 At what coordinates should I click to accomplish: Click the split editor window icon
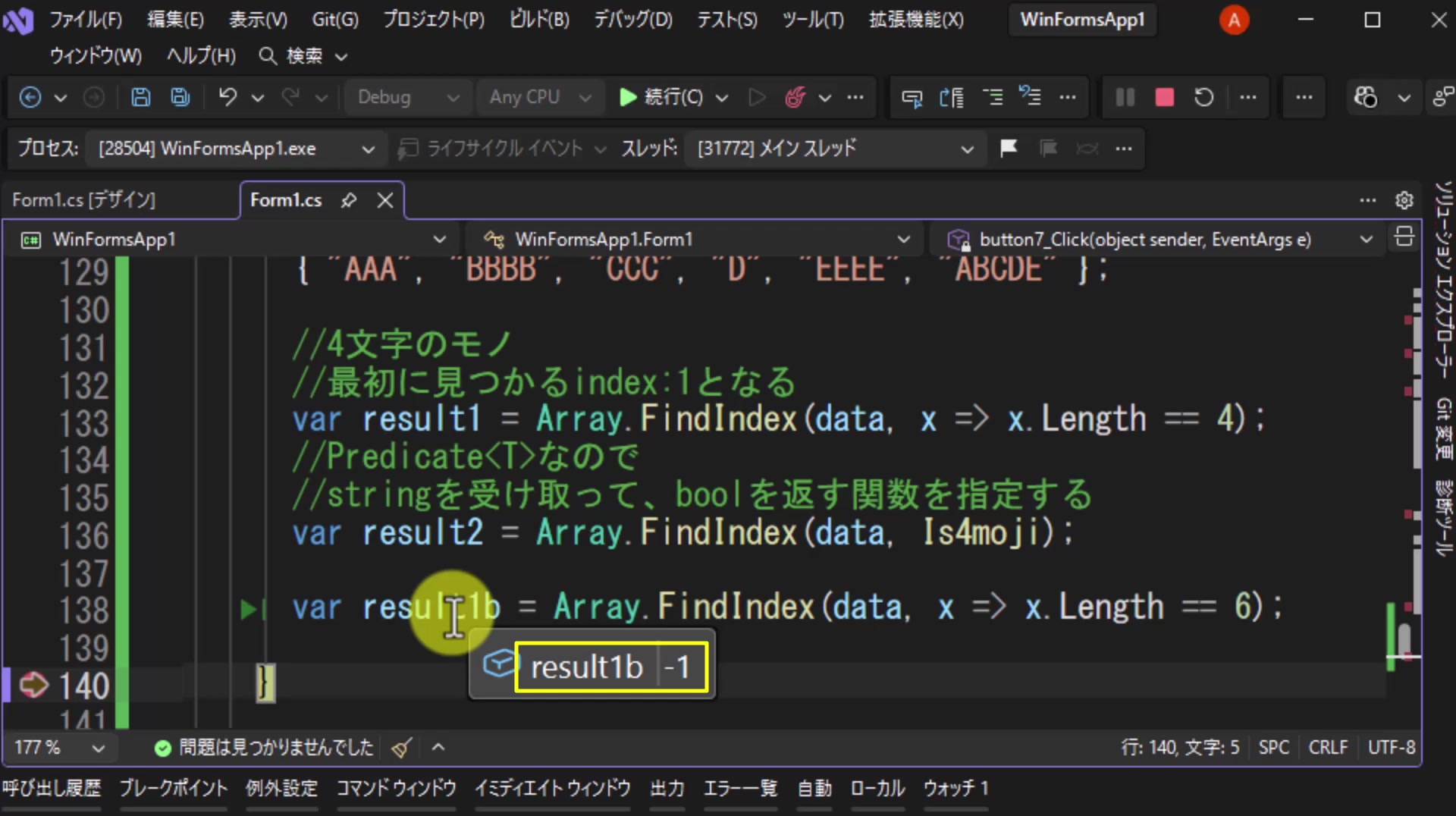pos(1404,237)
